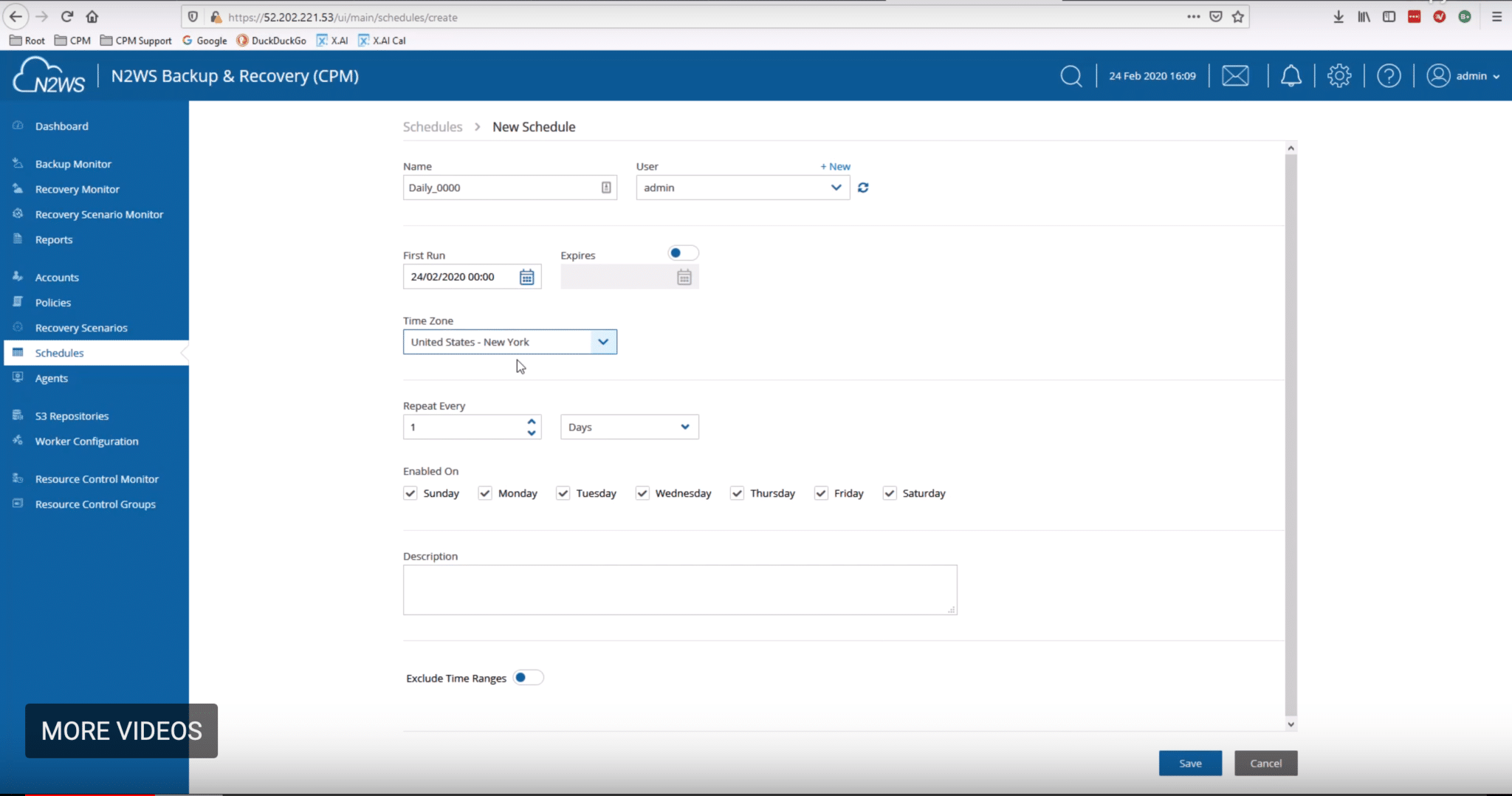Open the mail envelope icon
Image resolution: width=1512 pixels, height=796 pixels.
(1234, 75)
